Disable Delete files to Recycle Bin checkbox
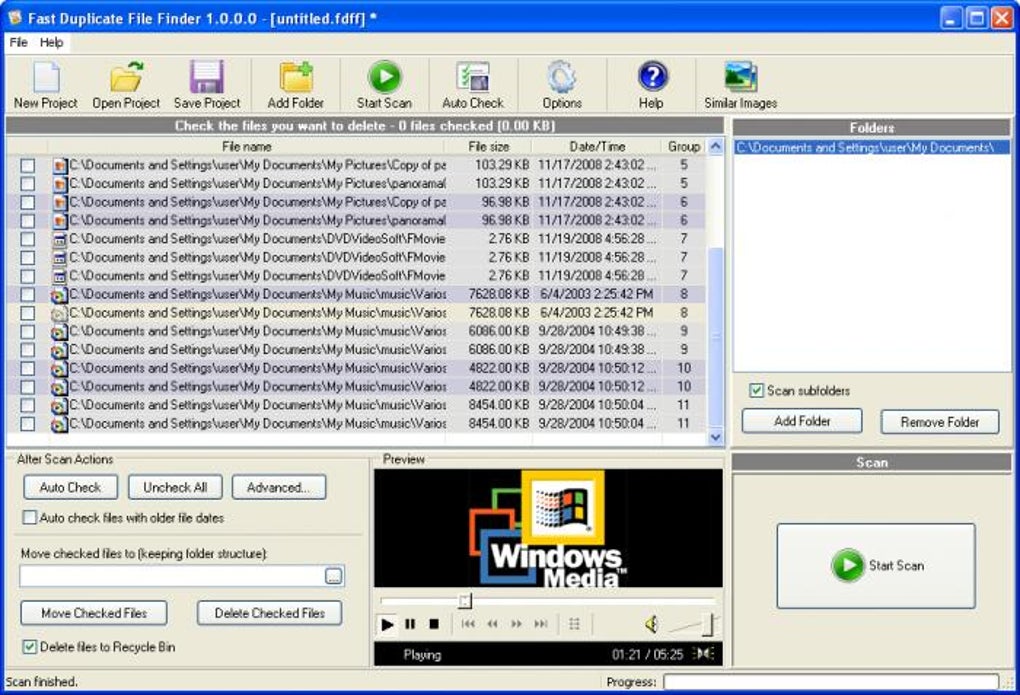 29,647
